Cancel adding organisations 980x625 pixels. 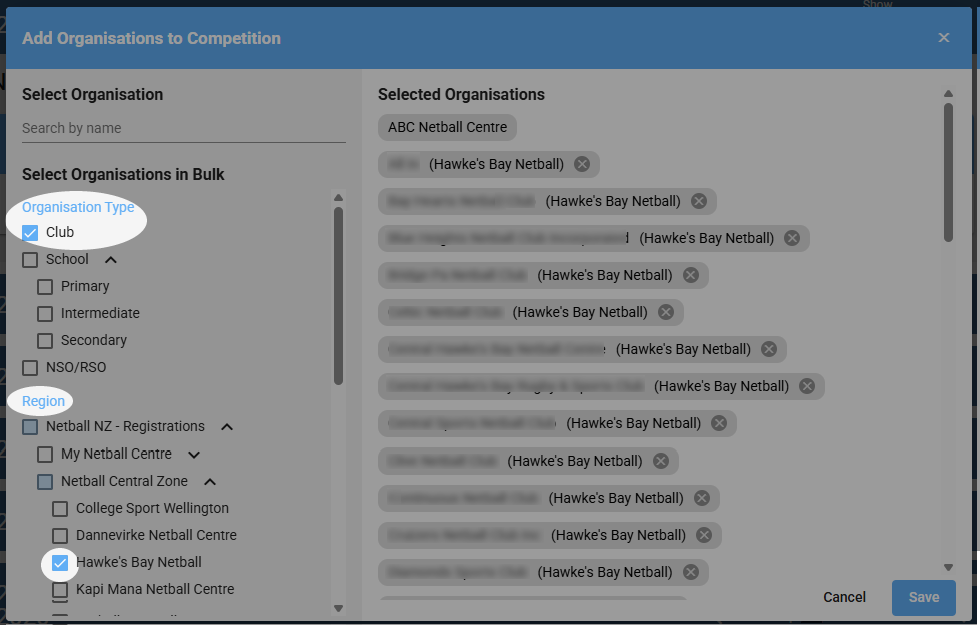point(844,598)
